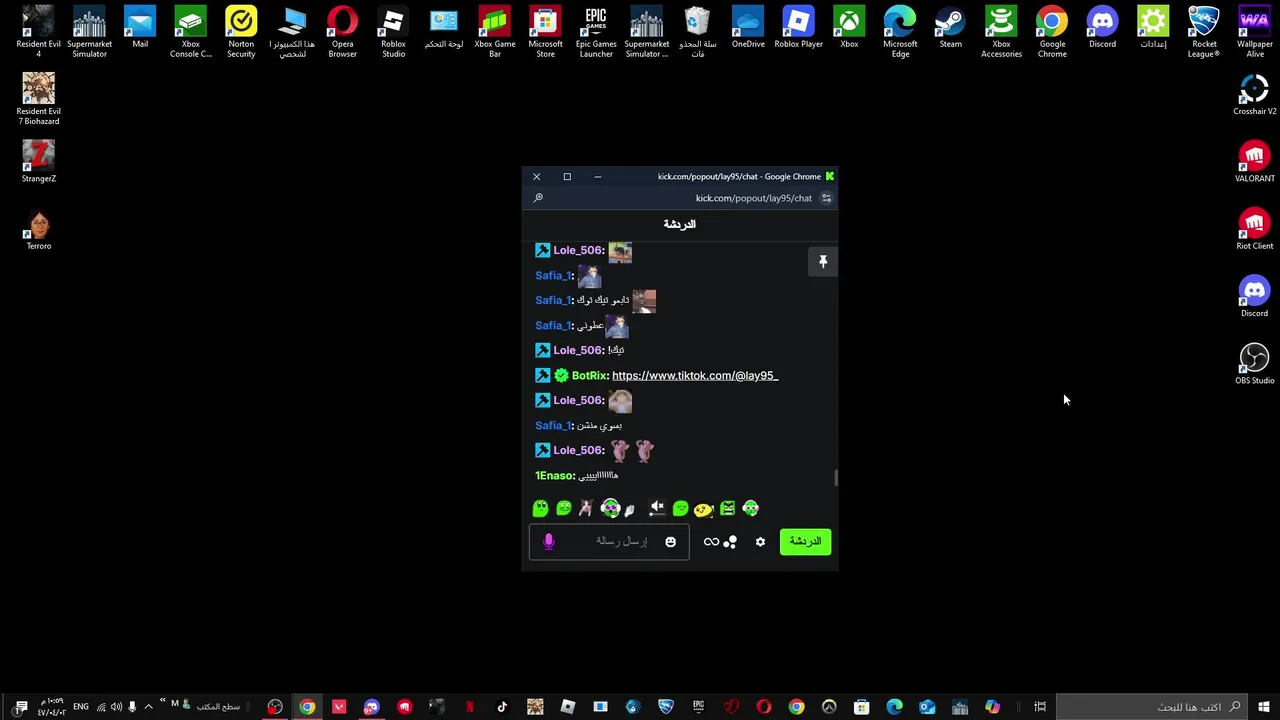Open Norton Security shortcut
Screen dimensions: 1280x720
241,32
